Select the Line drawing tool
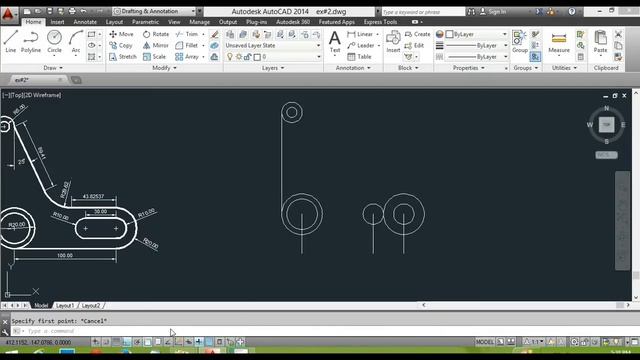This screenshot has width=640, height=360. 11,42
